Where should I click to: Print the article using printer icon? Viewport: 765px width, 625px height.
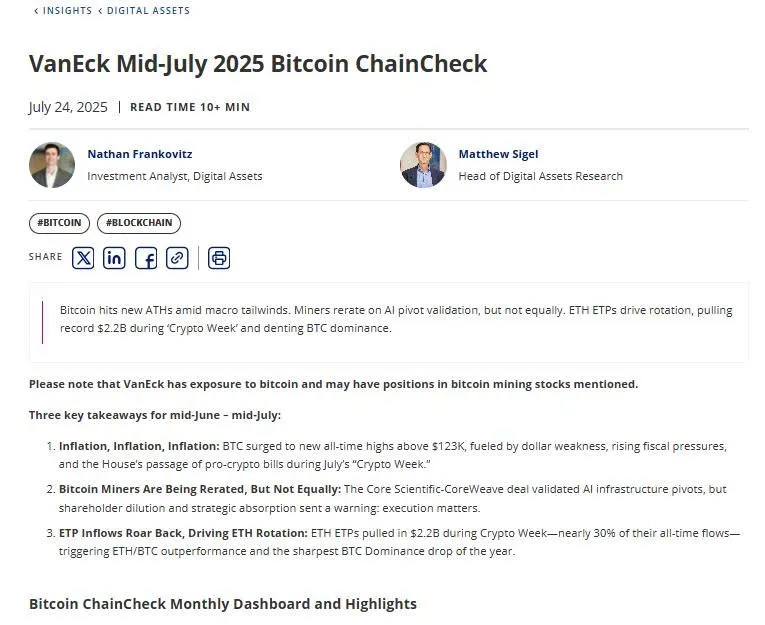click(219, 258)
